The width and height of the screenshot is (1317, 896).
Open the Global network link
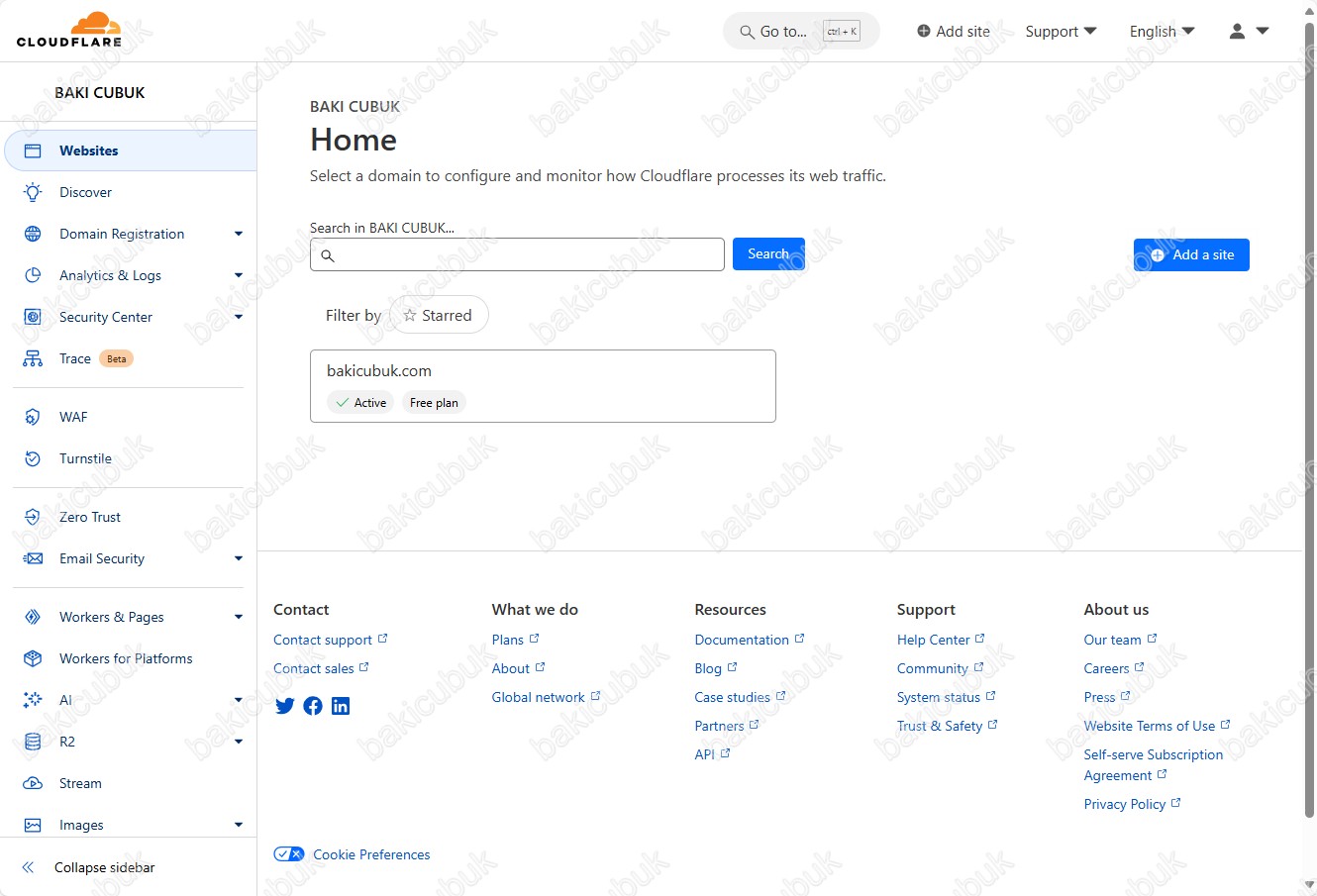[x=546, y=697]
